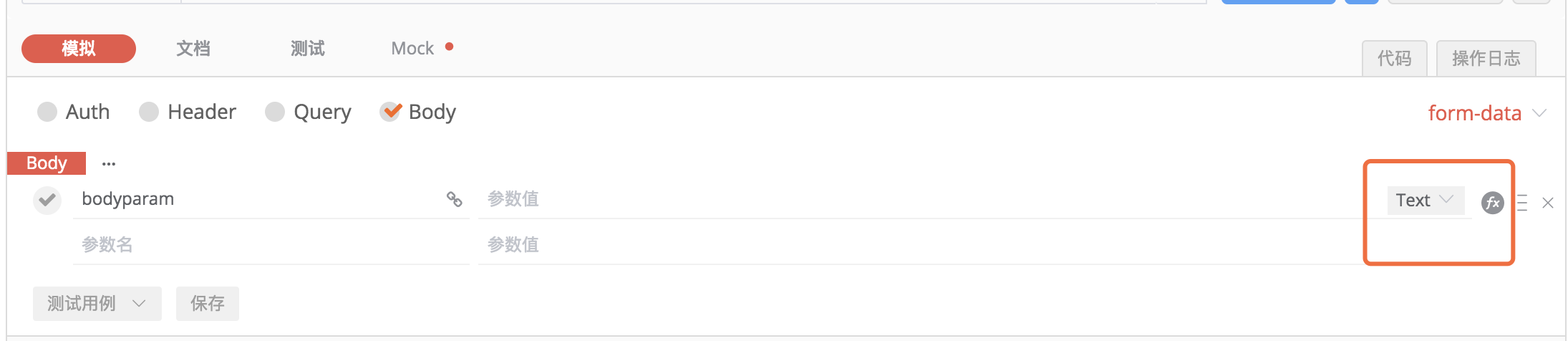1568x341 pixels.
Task: Click the link icon beside bodyparam
Action: click(454, 199)
